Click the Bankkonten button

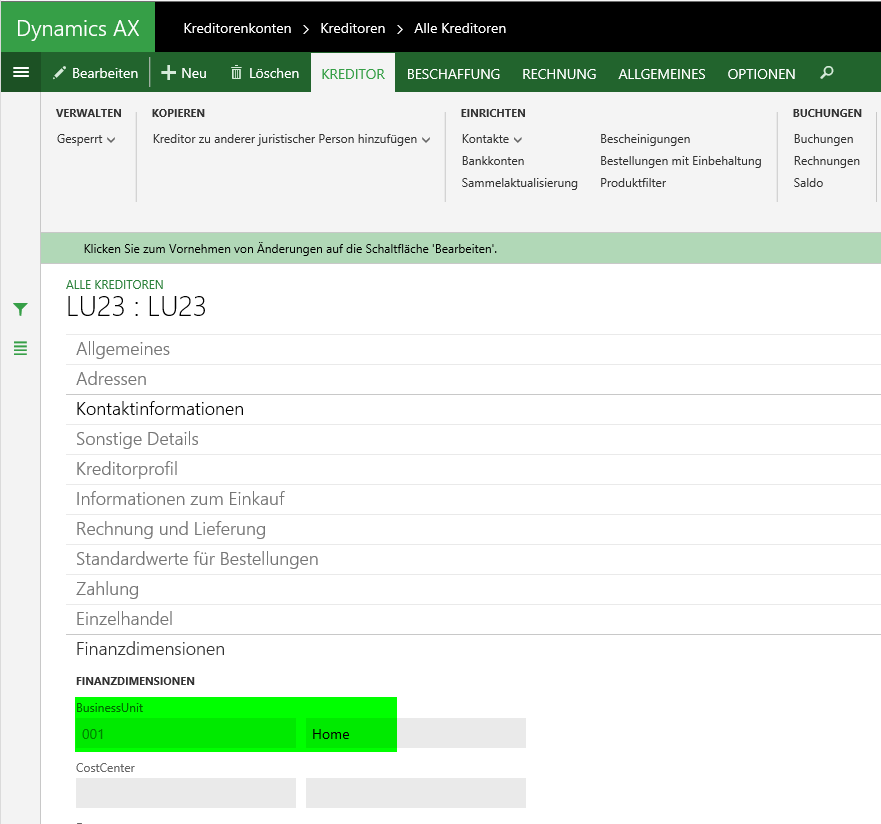(492, 161)
